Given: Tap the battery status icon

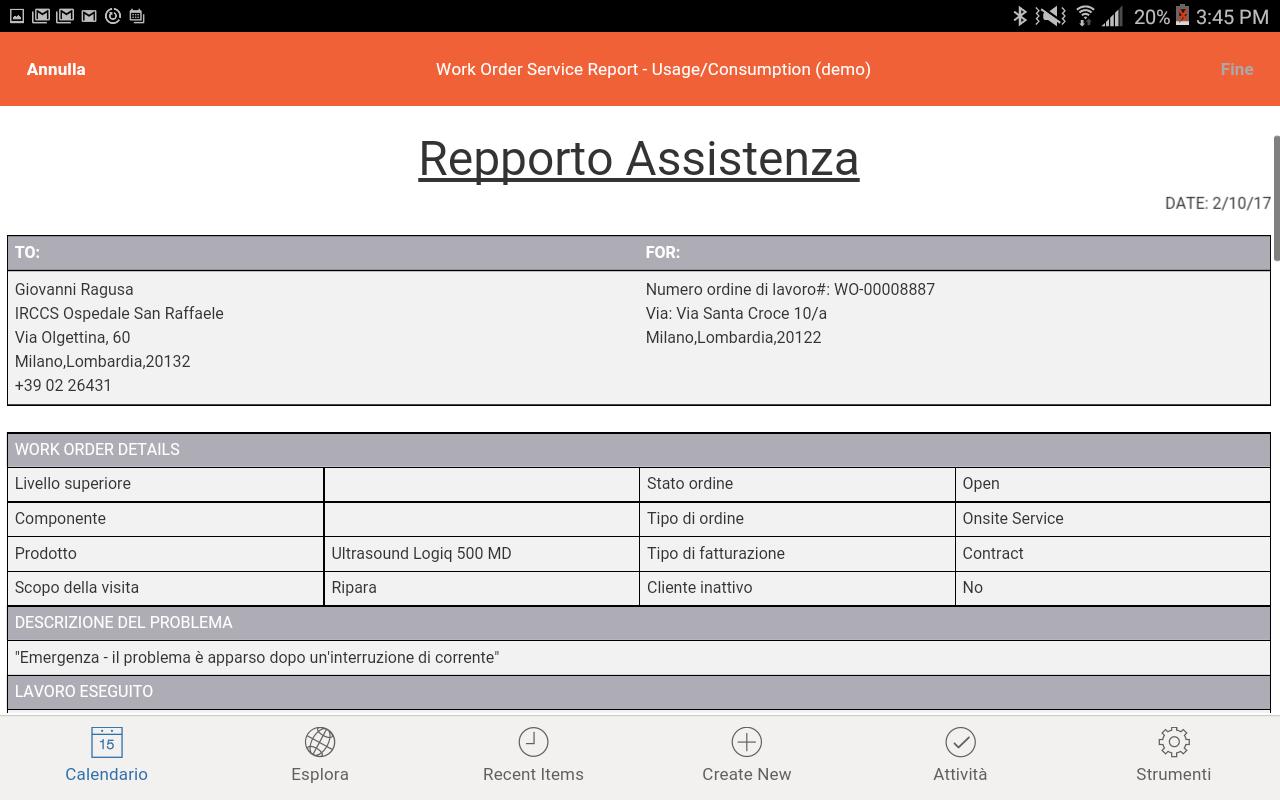Looking at the screenshot, I should click(x=1182, y=16).
